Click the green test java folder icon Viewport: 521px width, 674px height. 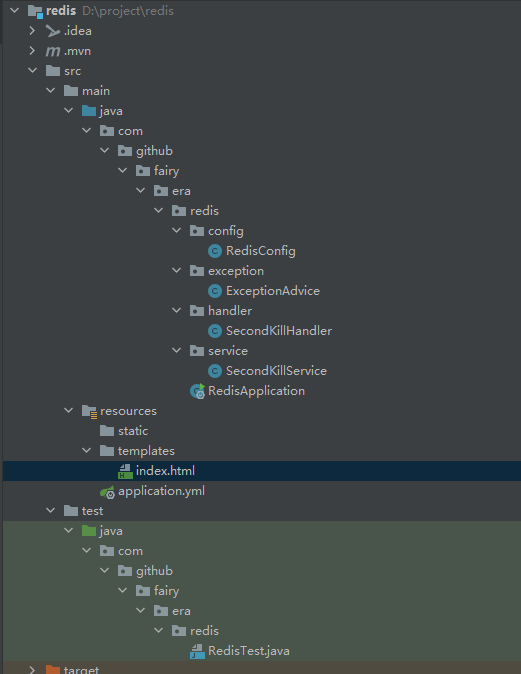[x=89, y=531]
